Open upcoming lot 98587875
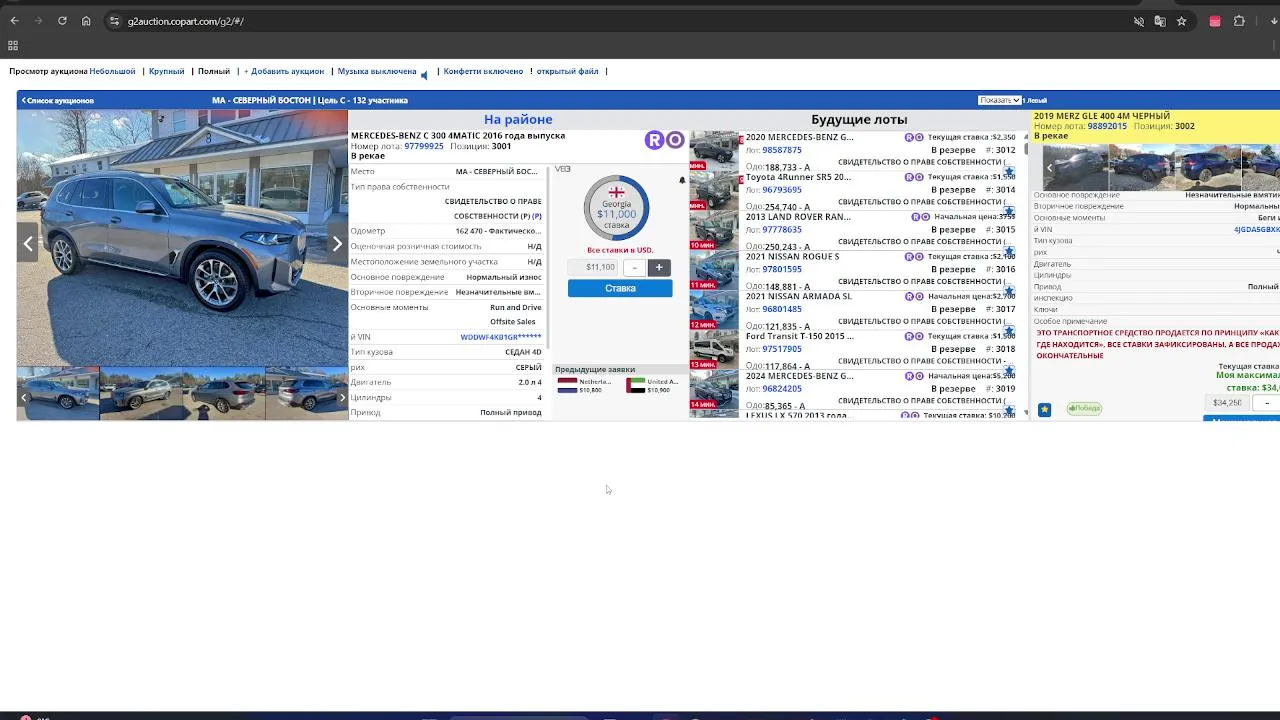Screen dimensions: 1280x720 782,150
